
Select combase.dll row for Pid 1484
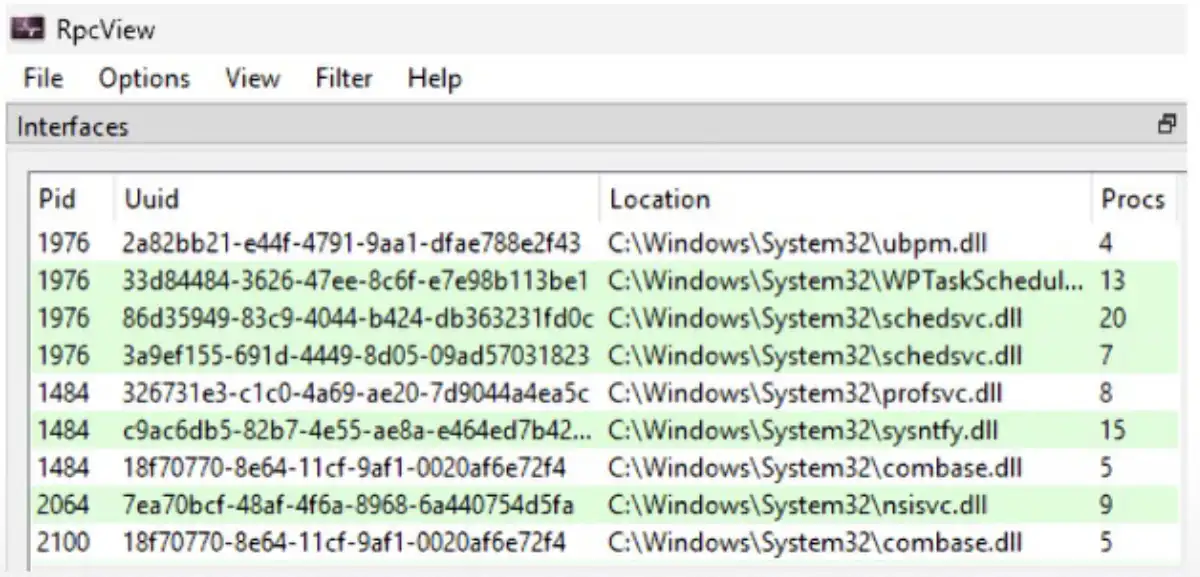815,468
